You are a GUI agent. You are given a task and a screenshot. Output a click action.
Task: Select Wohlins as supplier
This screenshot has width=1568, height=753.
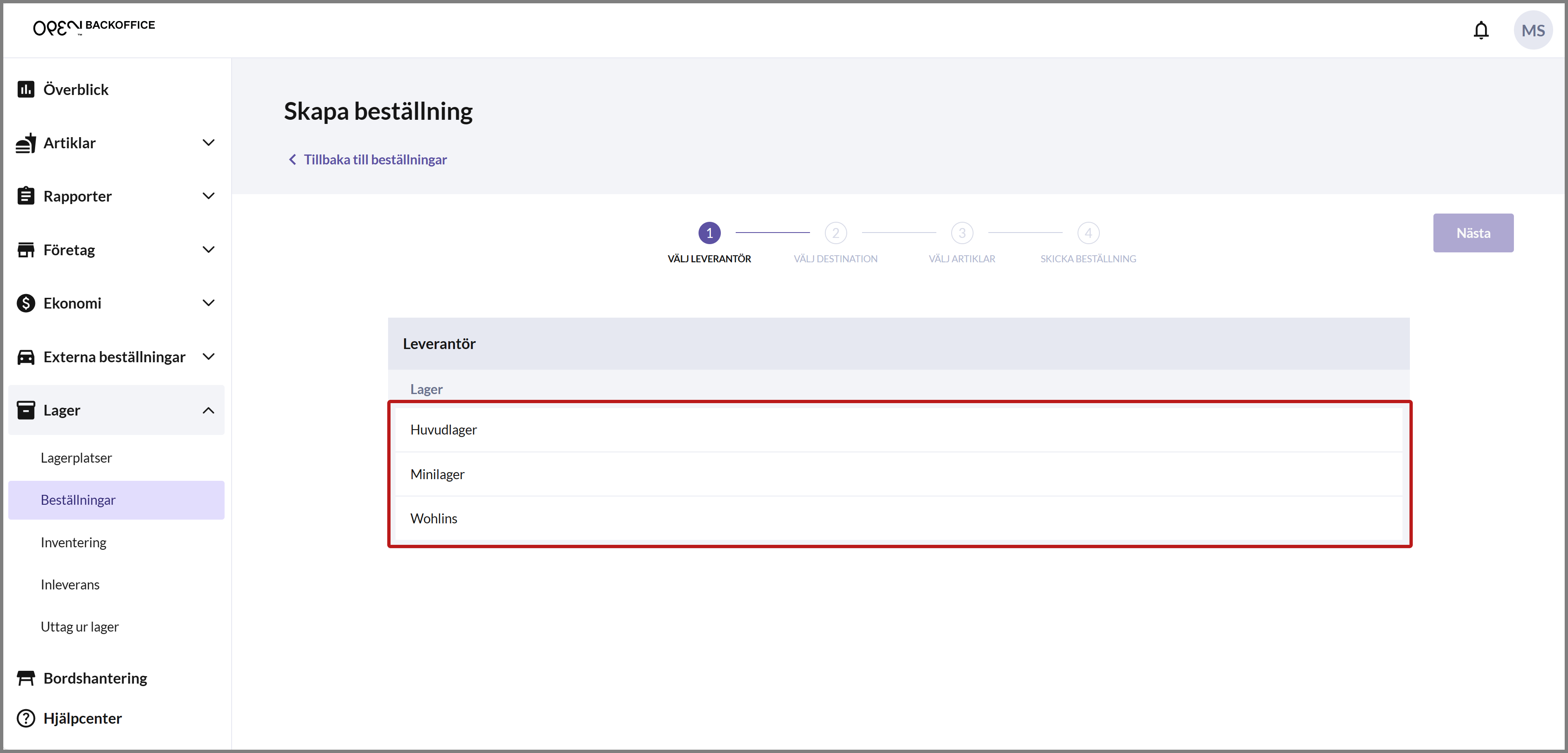(x=898, y=519)
